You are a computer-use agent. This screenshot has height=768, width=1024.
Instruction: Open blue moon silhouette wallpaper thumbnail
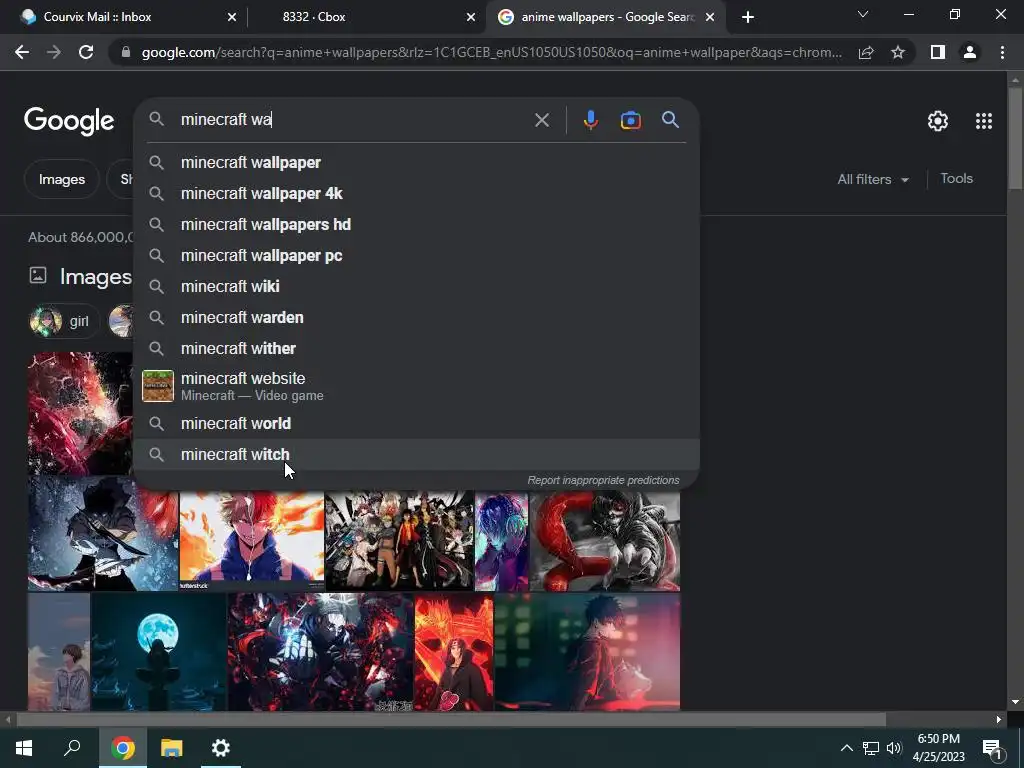[x=159, y=652]
